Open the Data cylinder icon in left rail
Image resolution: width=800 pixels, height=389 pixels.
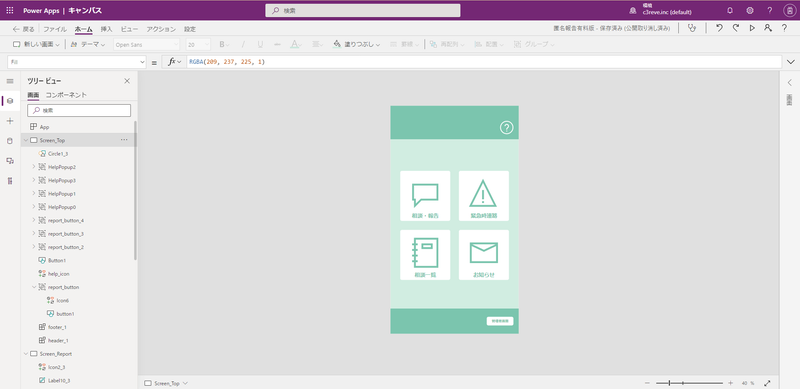[10, 141]
